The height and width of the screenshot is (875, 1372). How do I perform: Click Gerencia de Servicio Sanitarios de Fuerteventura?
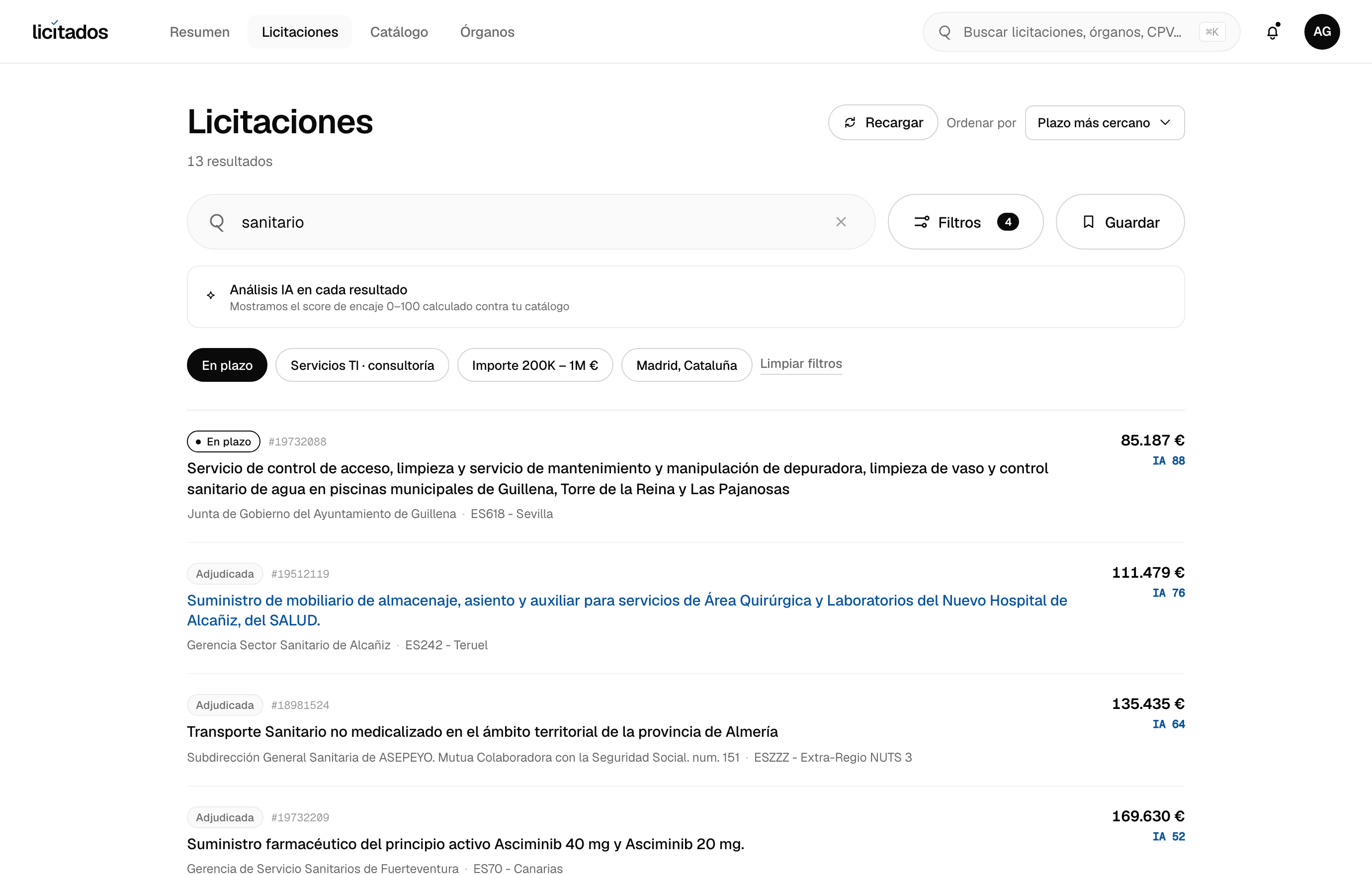323,868
